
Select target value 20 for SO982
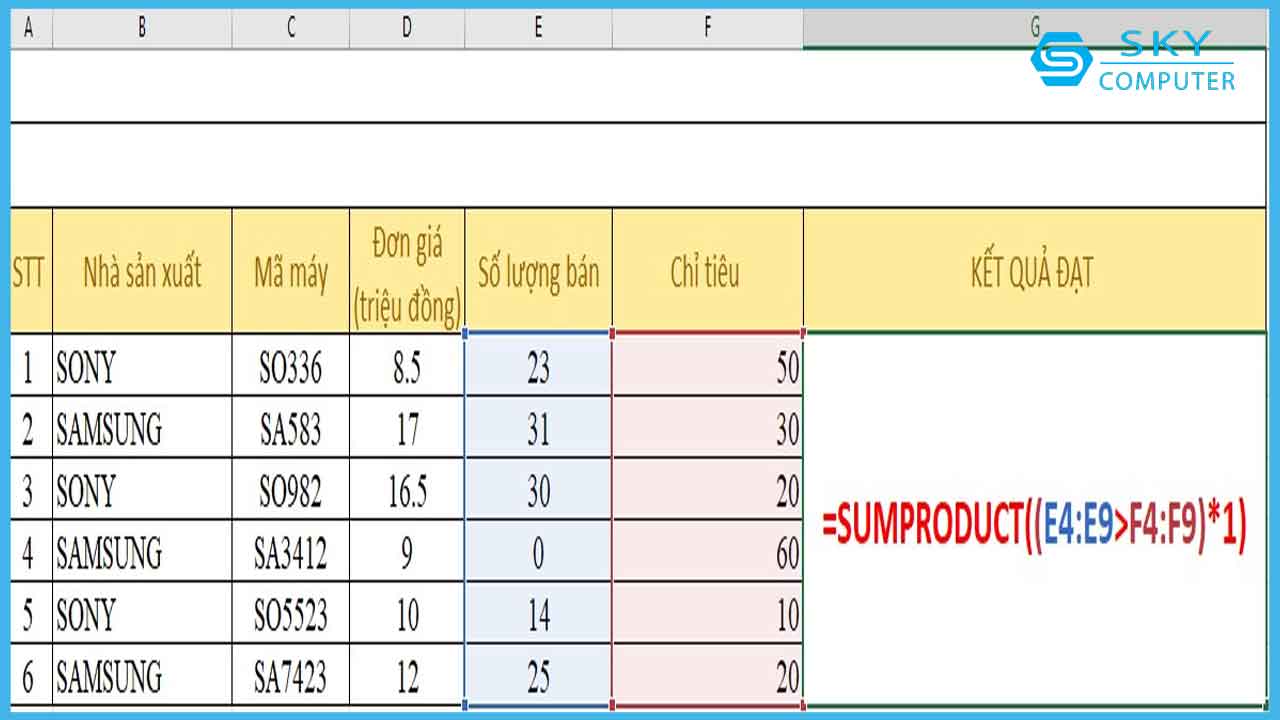pos(708,489)
